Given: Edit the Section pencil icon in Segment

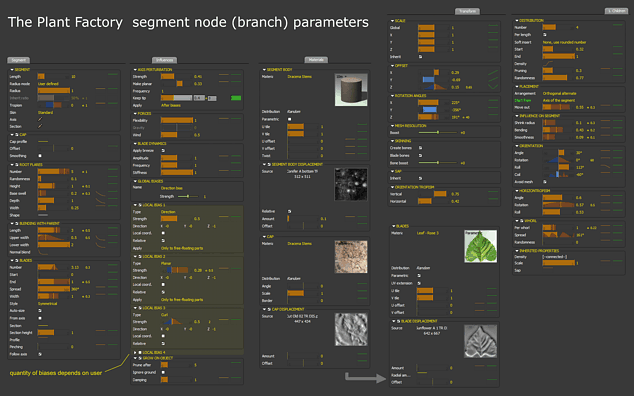Looking at the screenshot, I should pyautogui.click(x=40, y=126).
